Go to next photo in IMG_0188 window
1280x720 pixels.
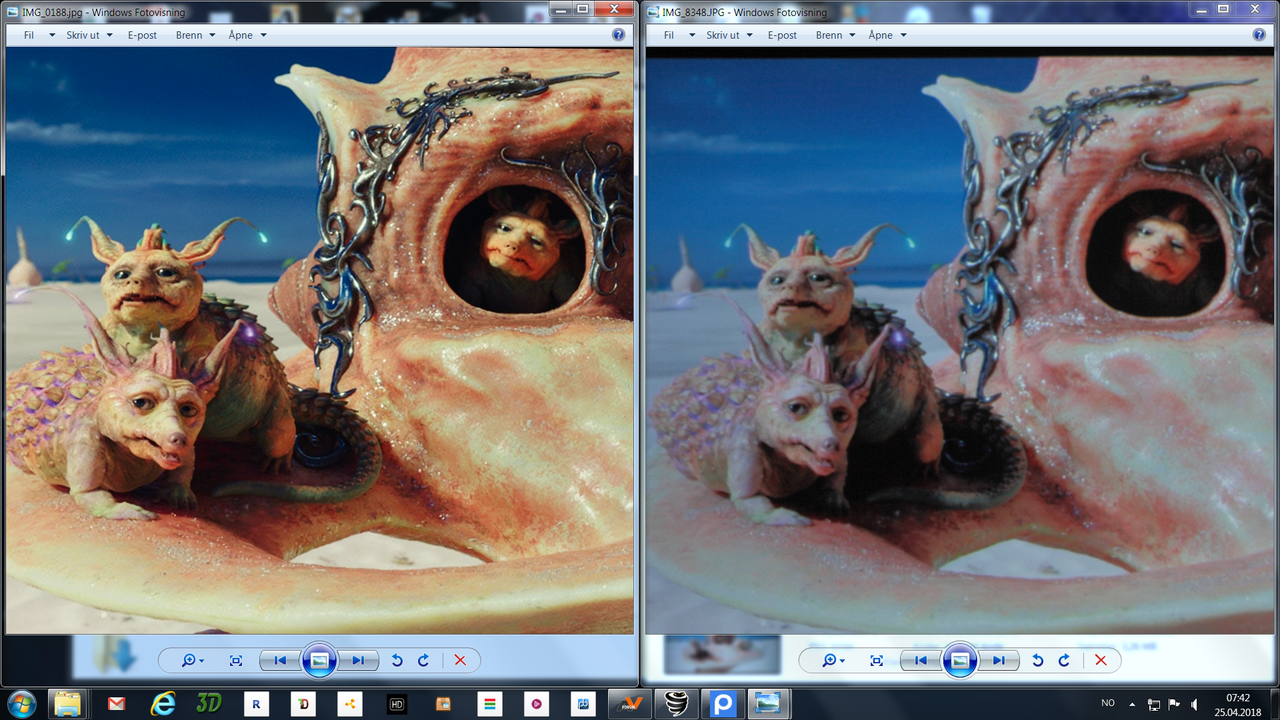coord(357,660)
